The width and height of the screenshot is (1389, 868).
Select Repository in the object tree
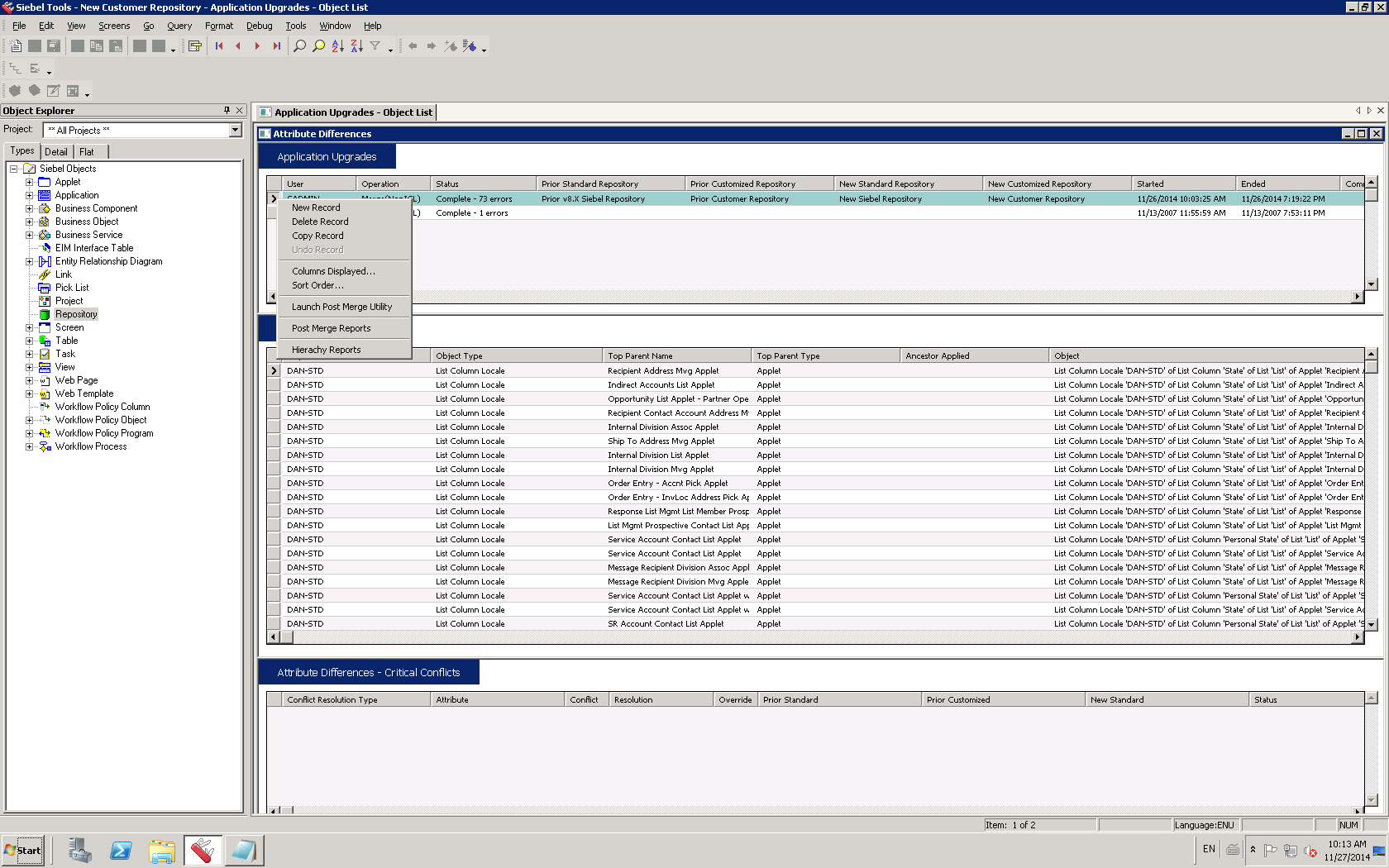point(76,314)
